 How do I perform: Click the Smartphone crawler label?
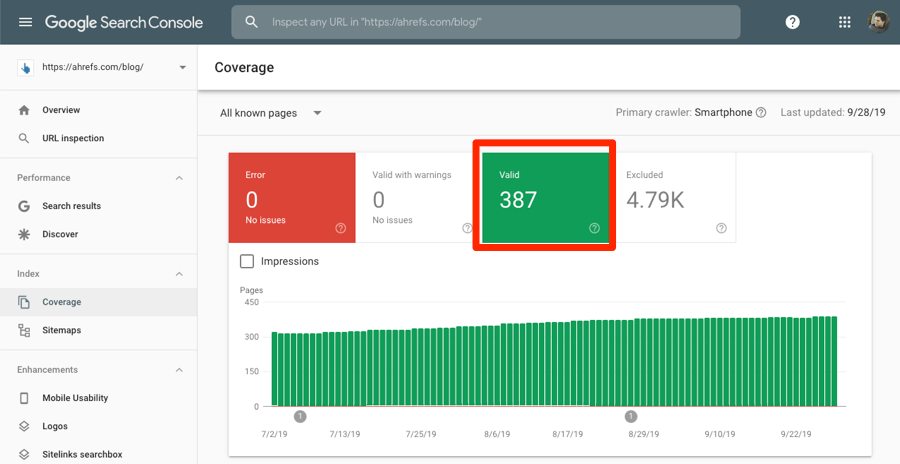(723, 113)
